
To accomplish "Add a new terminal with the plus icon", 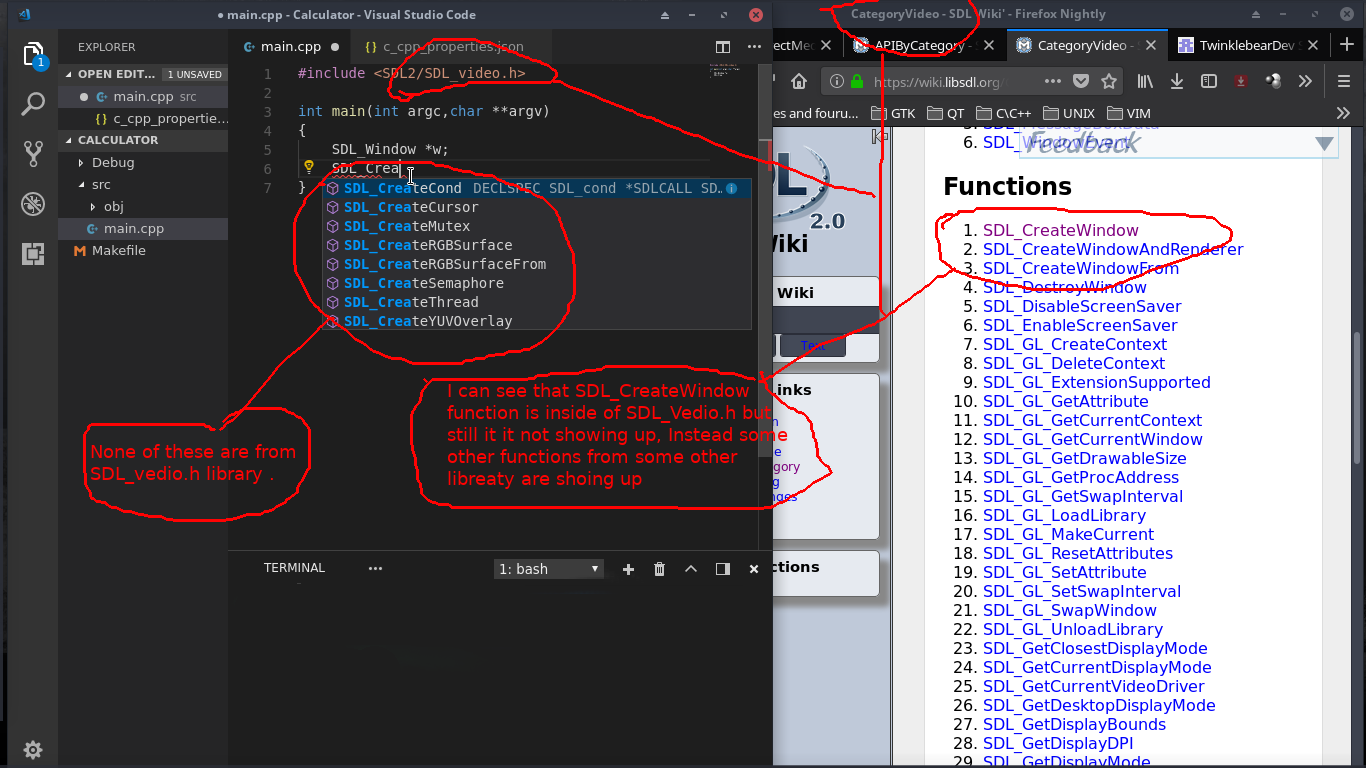I will tap(628, 568).
